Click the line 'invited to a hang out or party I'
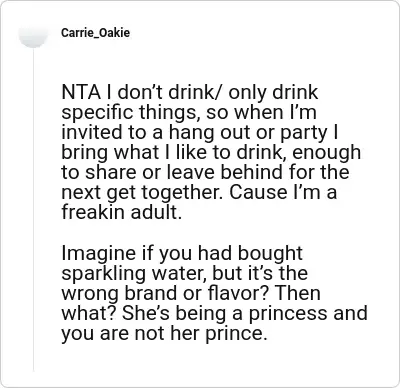This screenshot has width=400, height=388. [200, 132]
